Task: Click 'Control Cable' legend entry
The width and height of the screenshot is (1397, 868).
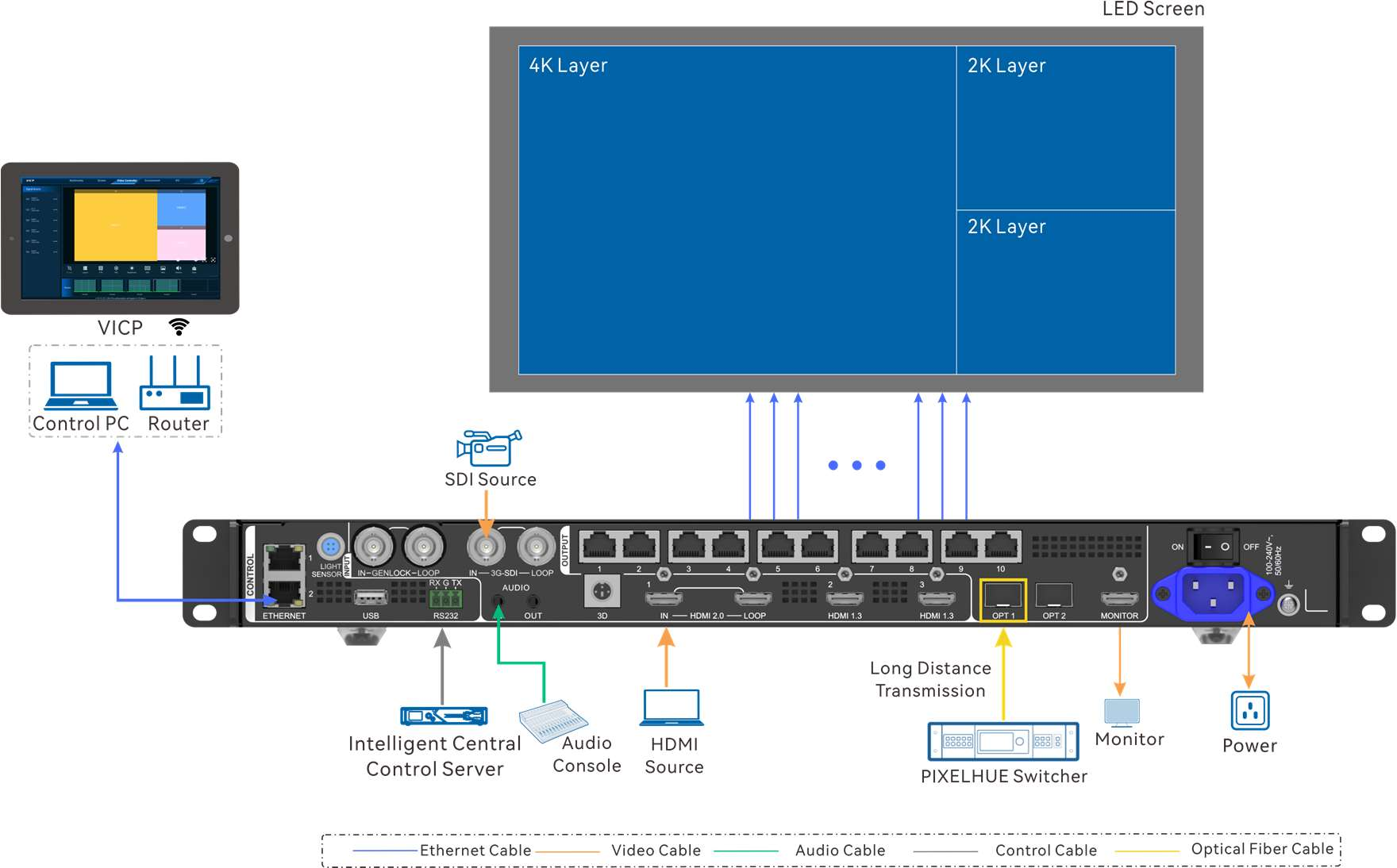Action: 1046,851
